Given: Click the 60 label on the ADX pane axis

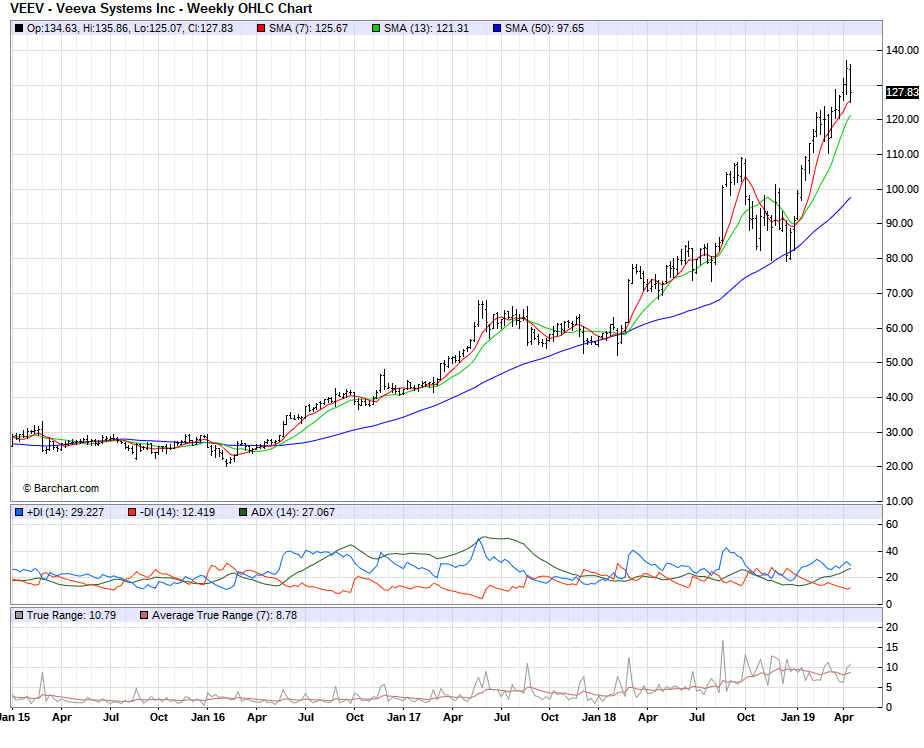Looking at the screenshot, I should pos(892,525).
